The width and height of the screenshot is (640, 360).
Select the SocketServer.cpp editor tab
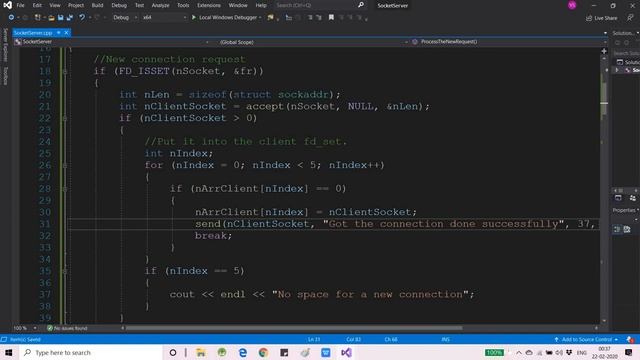33,33
